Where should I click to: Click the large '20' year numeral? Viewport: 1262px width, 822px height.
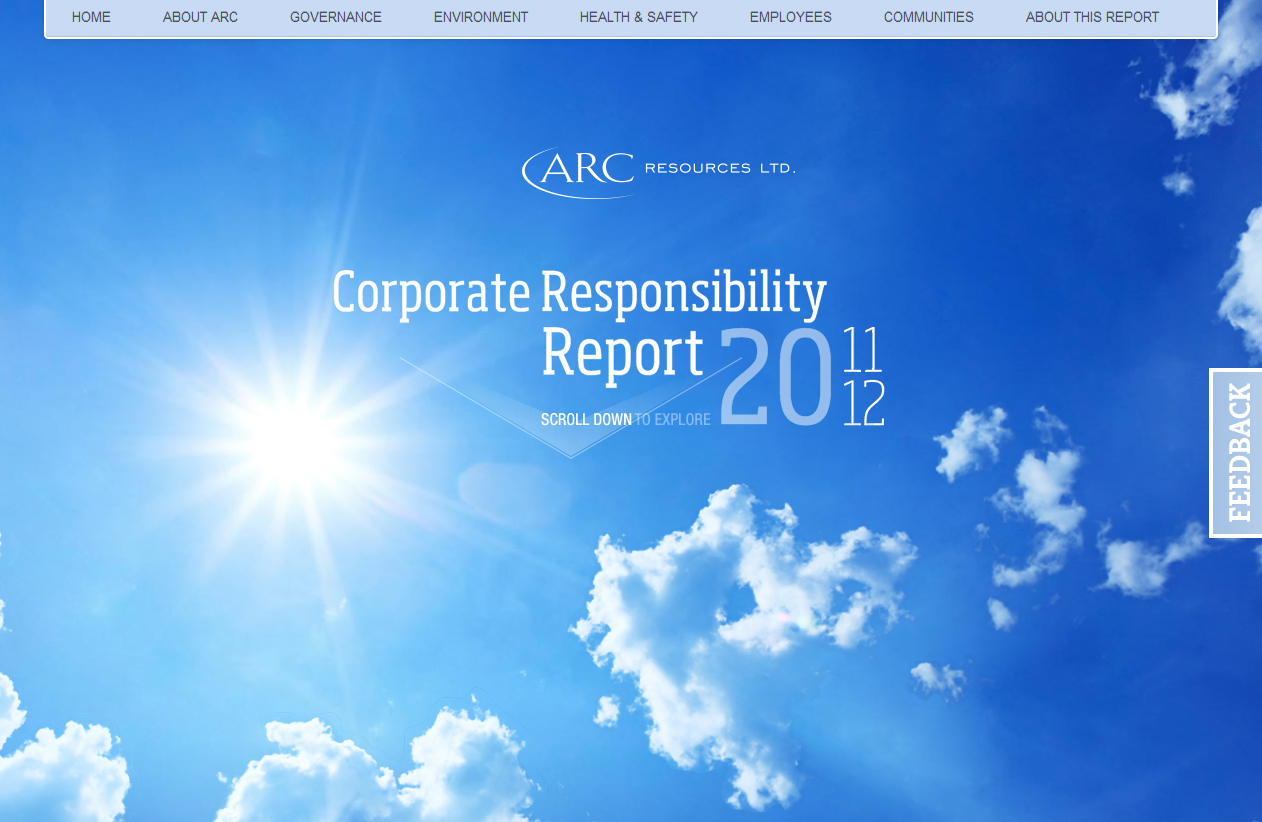[x=776, y=377]
